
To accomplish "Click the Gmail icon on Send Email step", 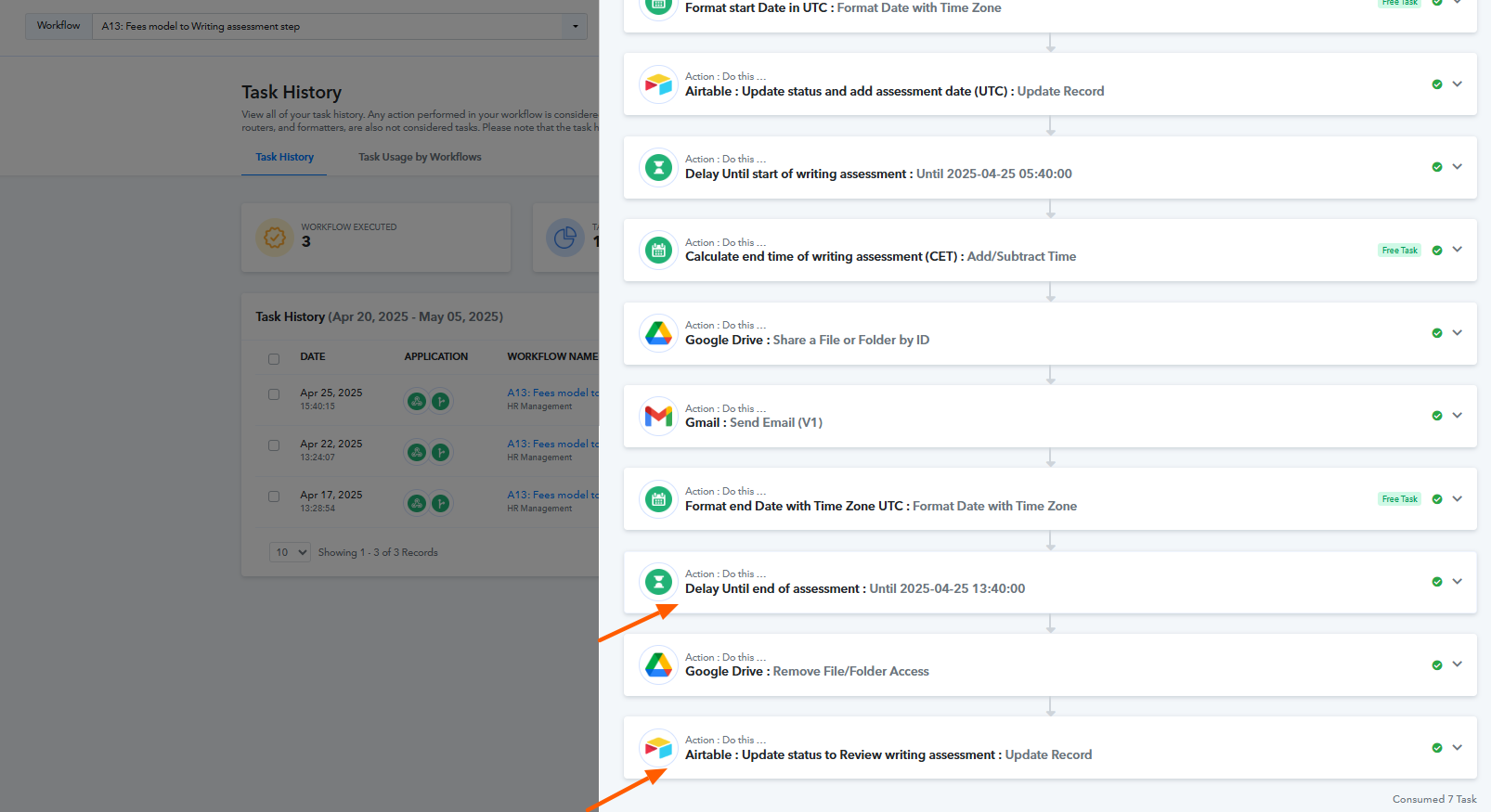I will coord(658,416).
